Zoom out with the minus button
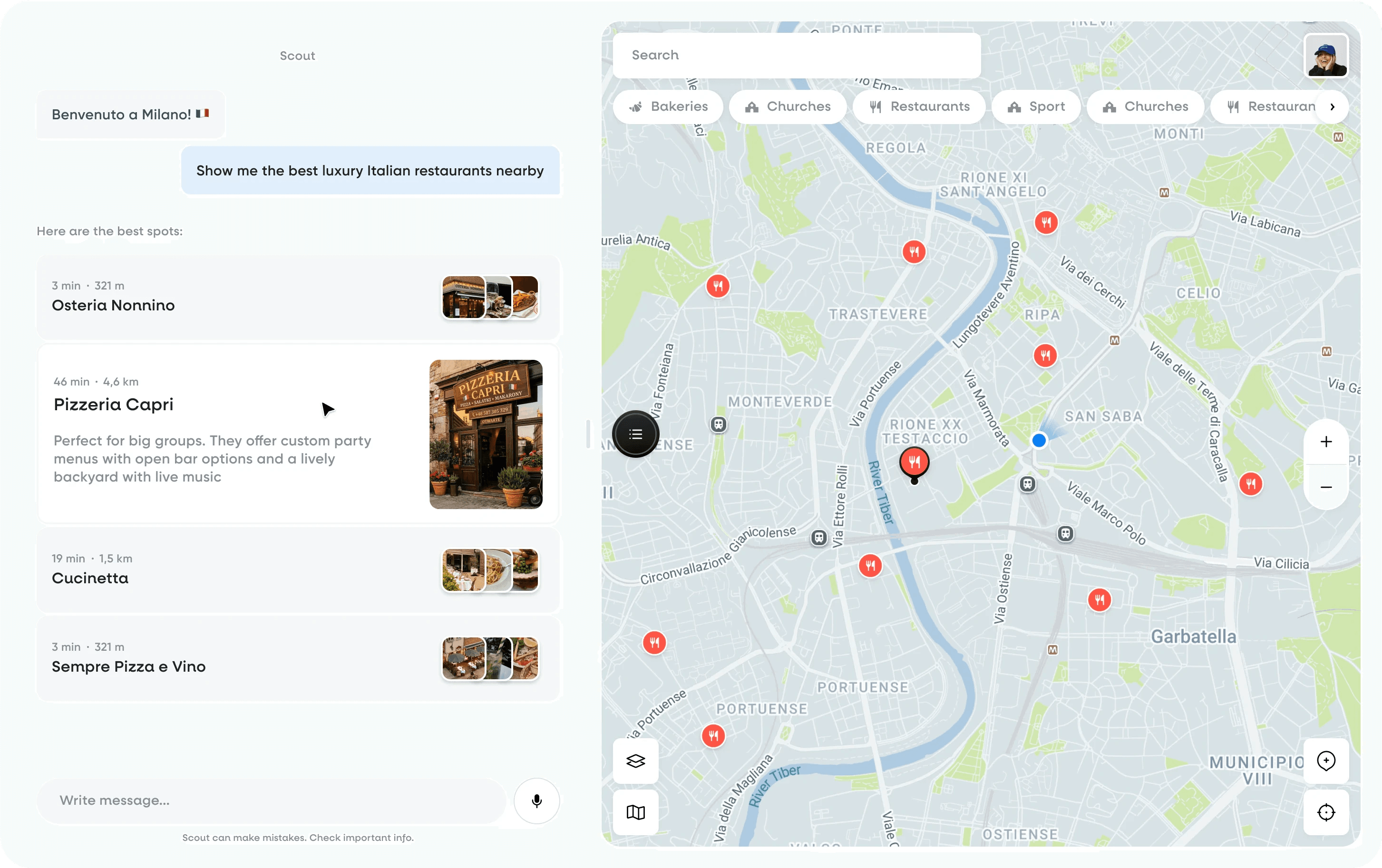The width and height of the screenshot is (1382, 868). (1326, 487)
